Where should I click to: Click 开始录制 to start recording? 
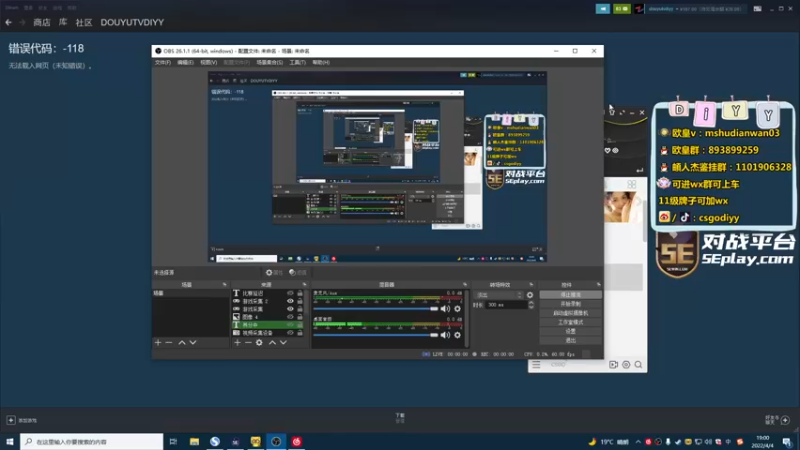[570, 304]
